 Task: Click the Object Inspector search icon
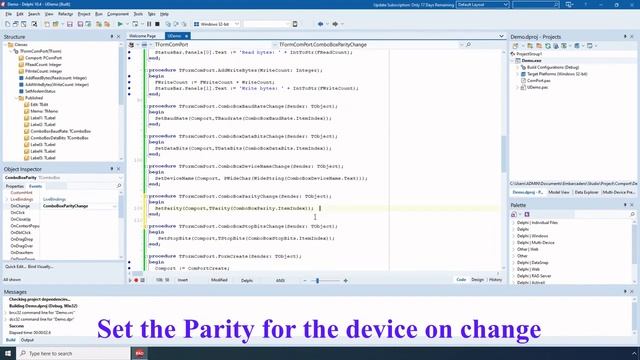(119, 186)
